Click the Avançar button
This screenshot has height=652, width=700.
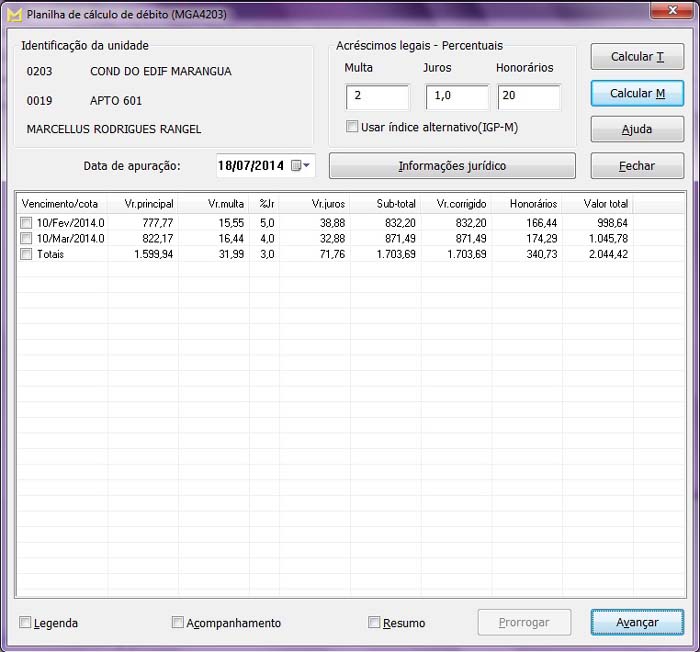click(637, 622)
